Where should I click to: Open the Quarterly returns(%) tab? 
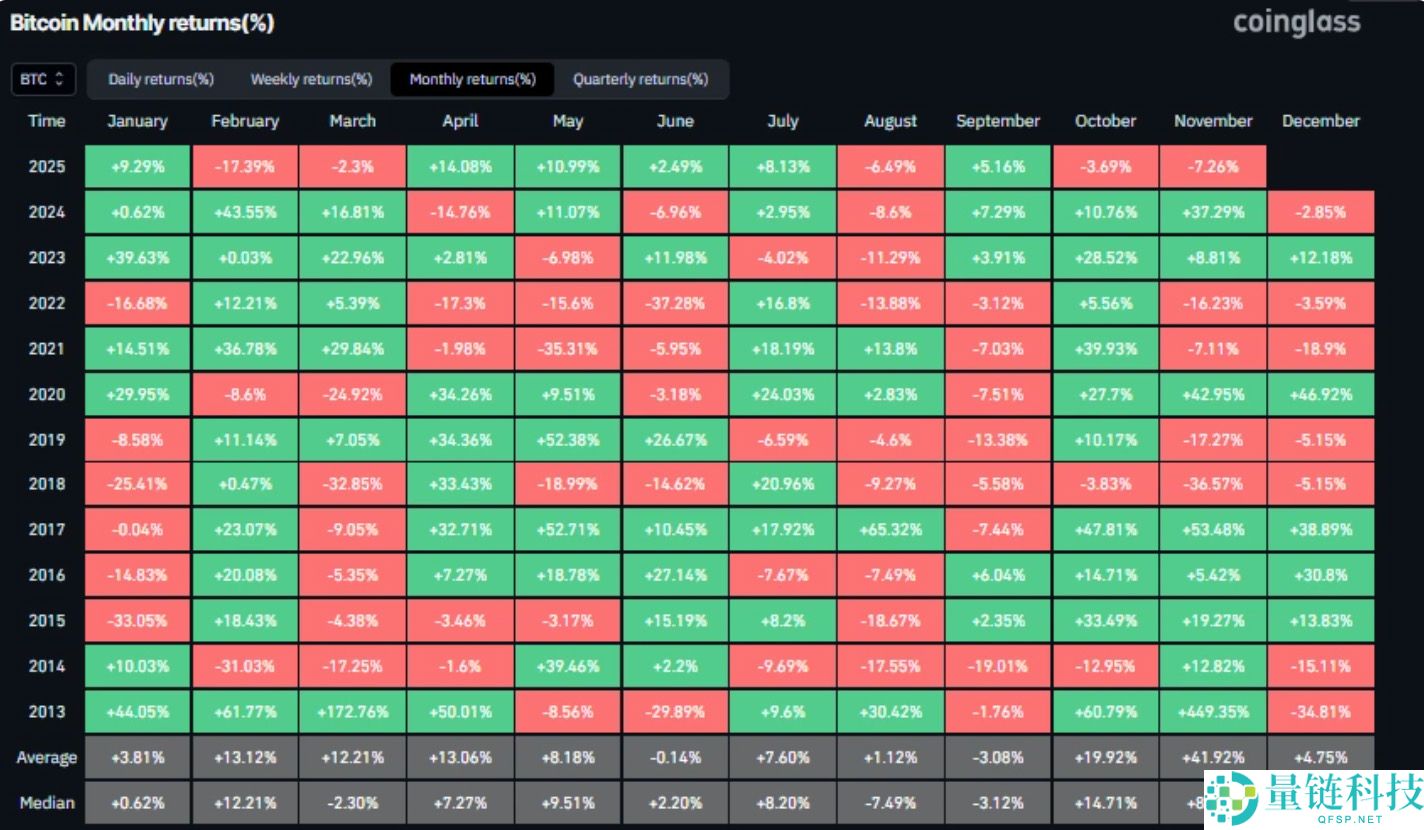pyautogui.click(x=640, y=79)
